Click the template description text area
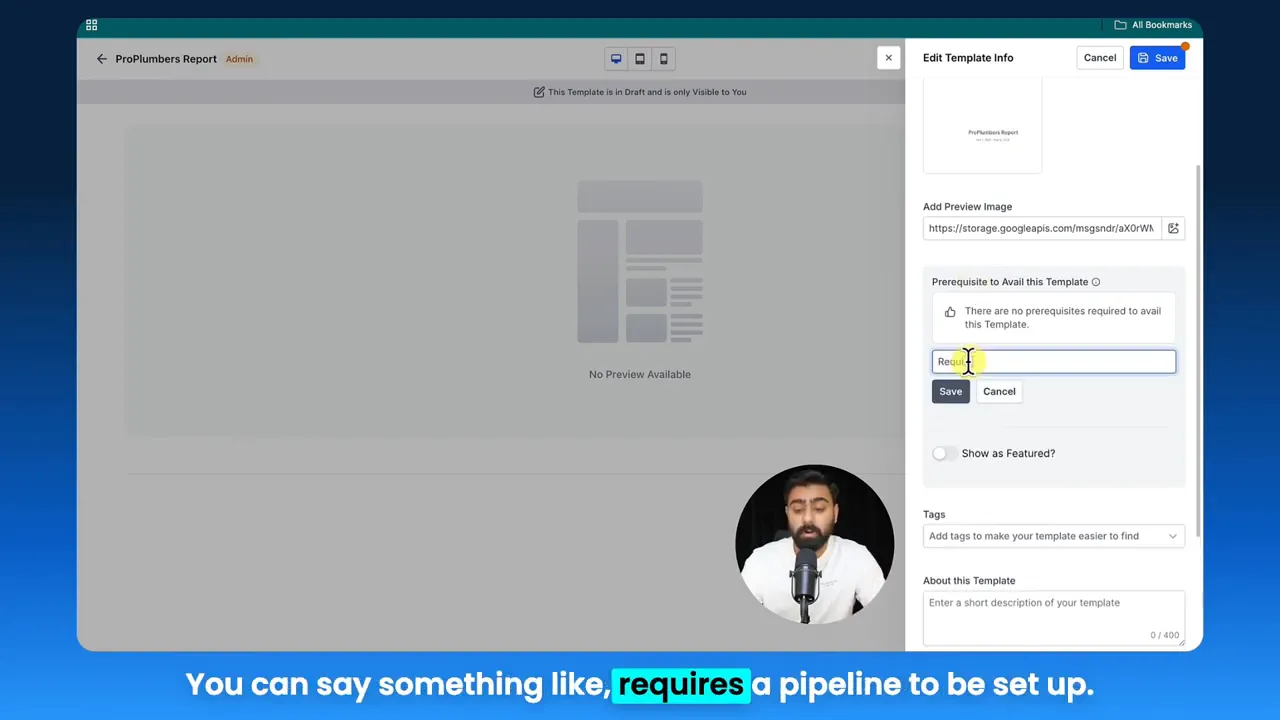The image size is (1280, 720). pos(1053,612)
